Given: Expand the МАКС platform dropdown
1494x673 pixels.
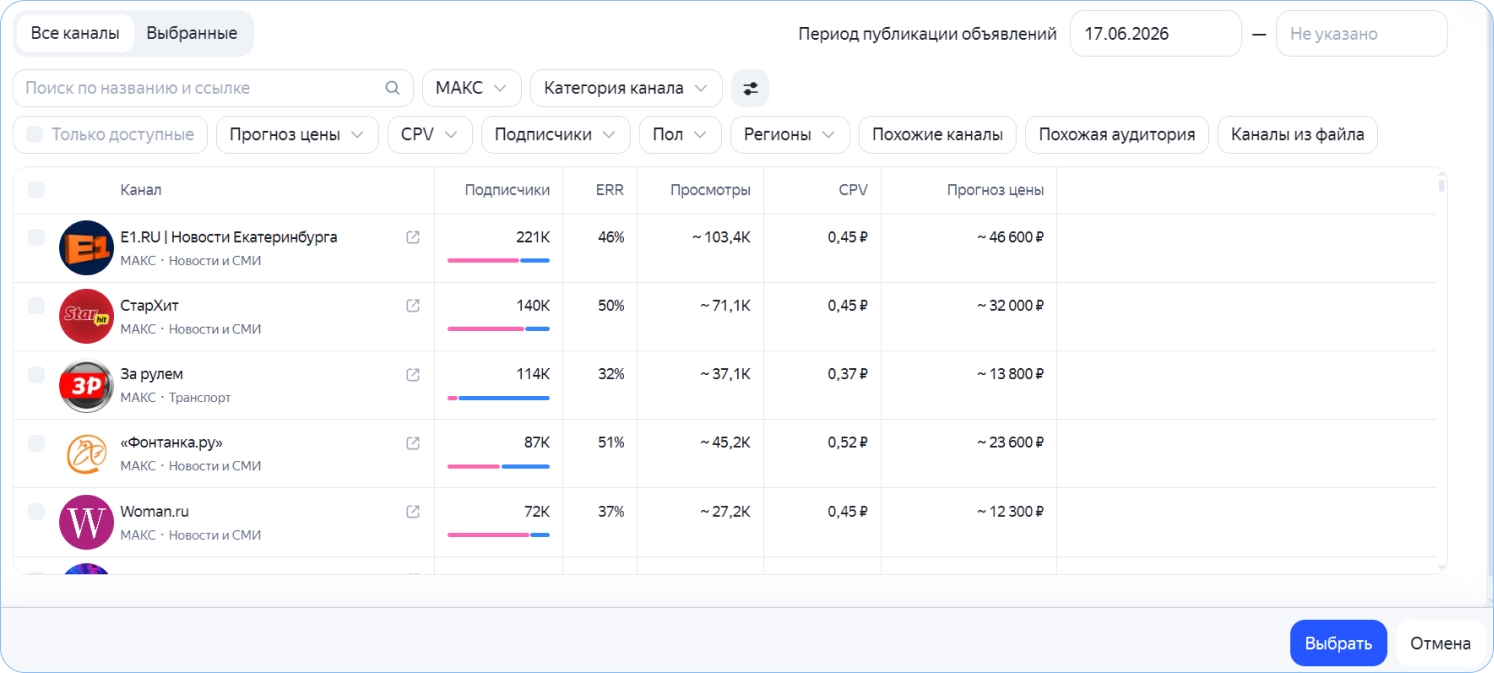Looking at the screenshot, I should (x=472, y=88).
